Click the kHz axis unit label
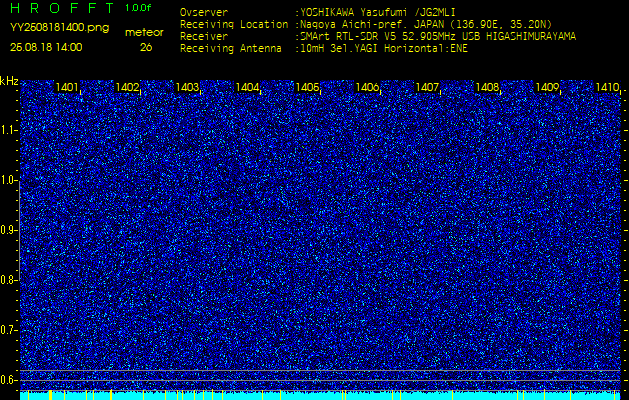This screenshot has height=400, width=629. 9,81
